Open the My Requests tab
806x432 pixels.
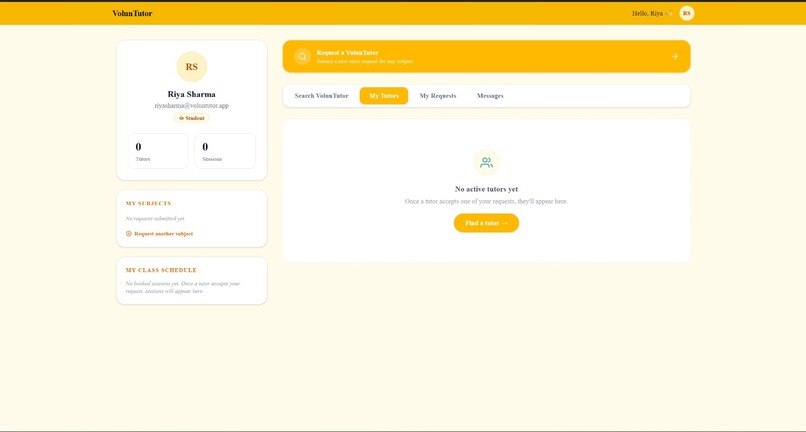[x=437, y=96]
